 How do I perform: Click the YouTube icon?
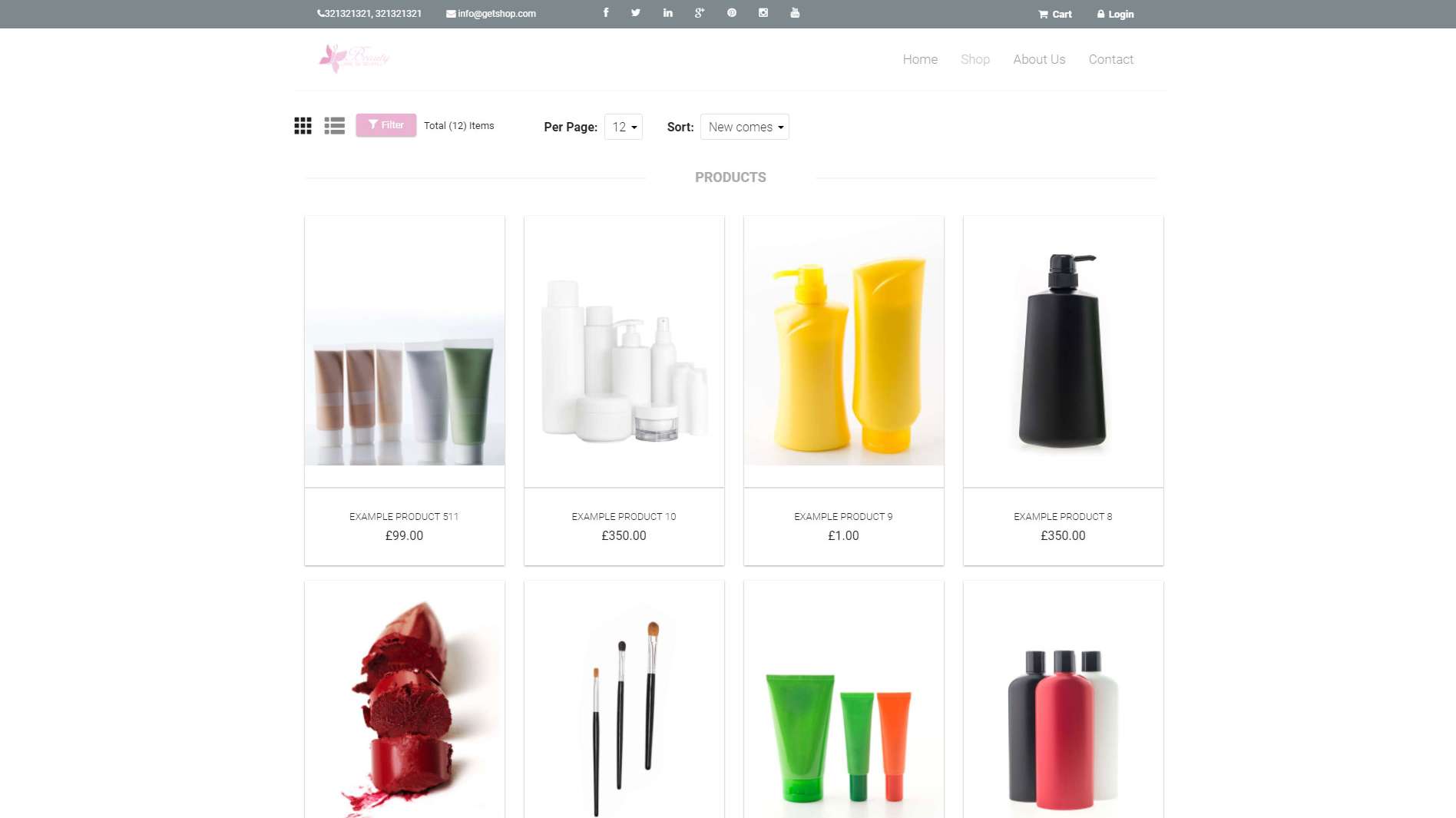click(x=795, y=13)
